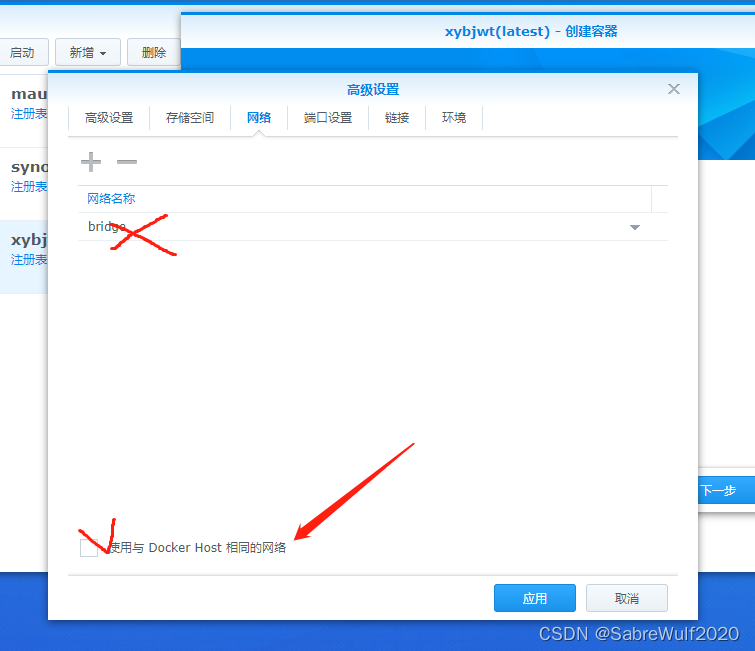The width and height of the screenshot is (755, 651).
Task: Expand the bridge network dropdown arrow
Action: [635, 227]
